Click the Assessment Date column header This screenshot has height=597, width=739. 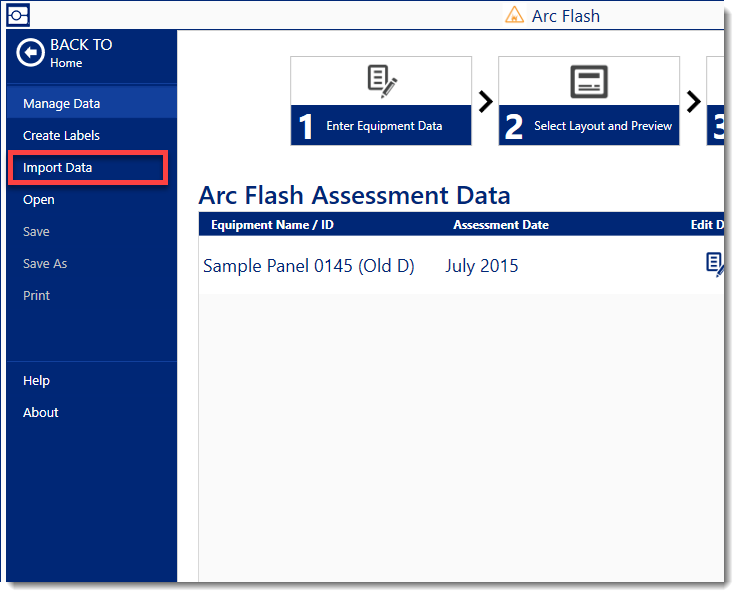coord(500,225)
